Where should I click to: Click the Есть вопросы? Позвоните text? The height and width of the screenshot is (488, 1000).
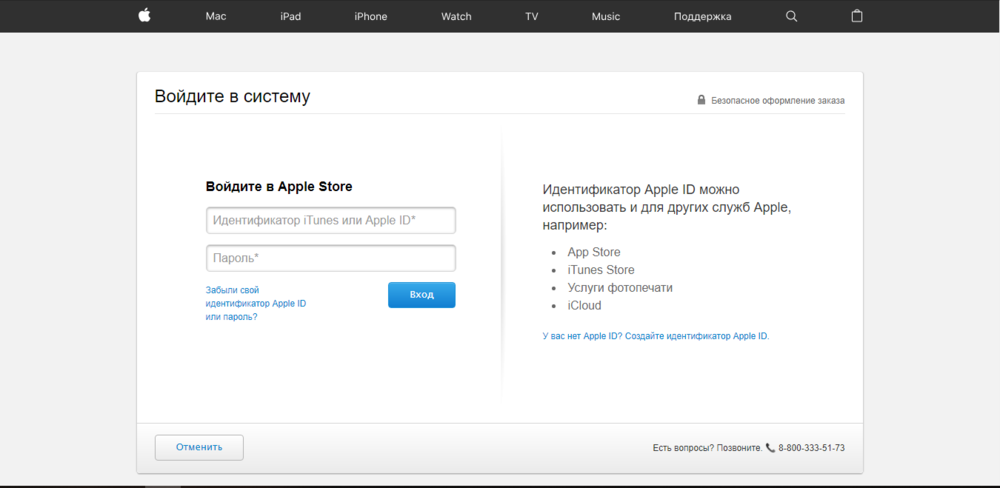[707, 448]
